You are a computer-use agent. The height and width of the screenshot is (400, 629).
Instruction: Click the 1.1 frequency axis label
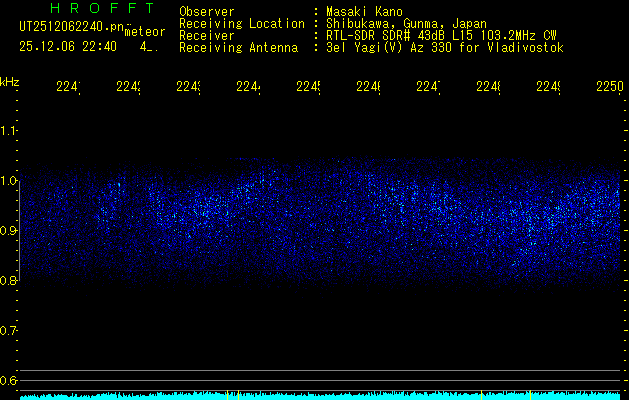tap(8, 131)
